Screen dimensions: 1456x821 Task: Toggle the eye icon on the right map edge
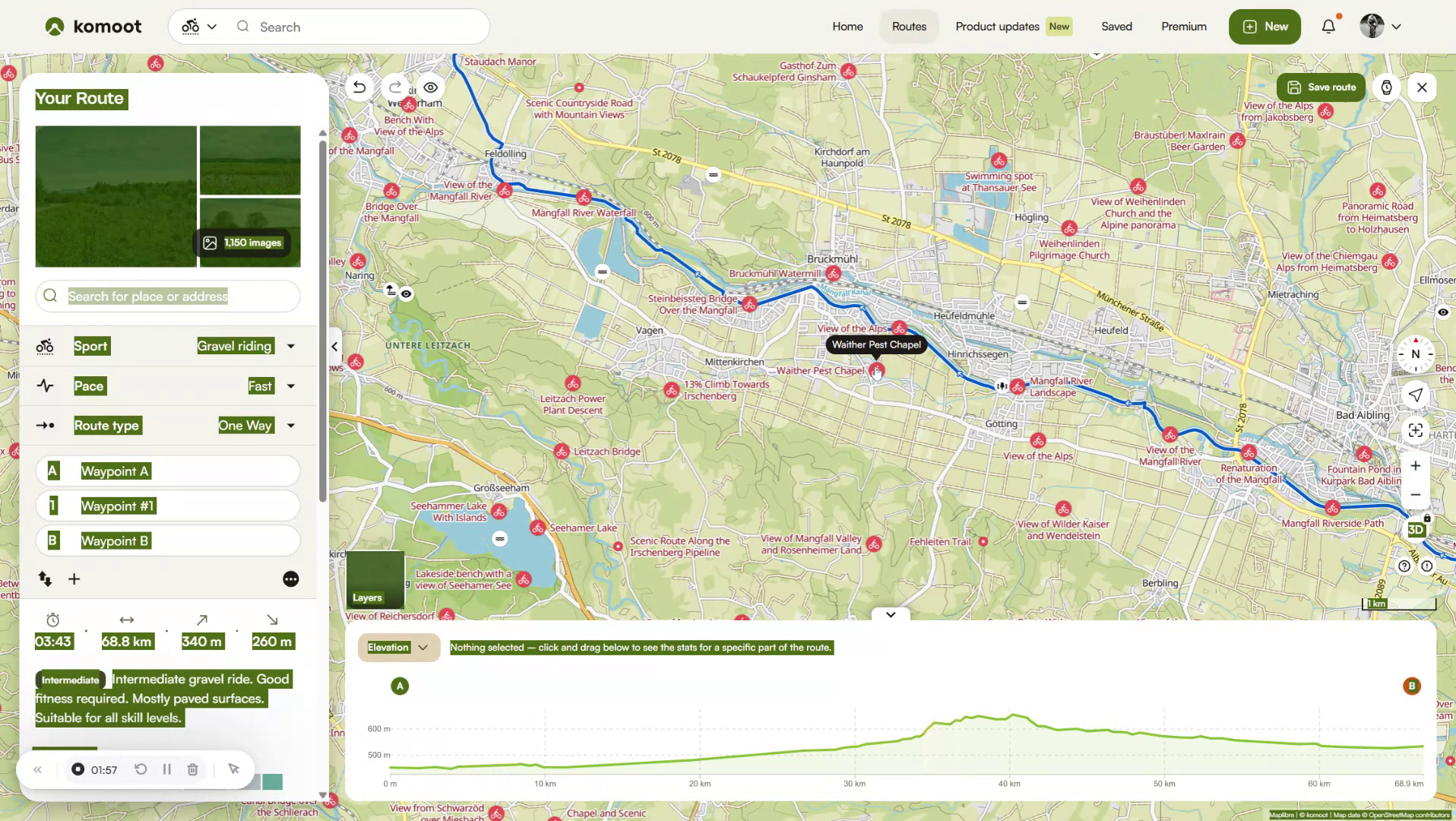click(1442, 312)
